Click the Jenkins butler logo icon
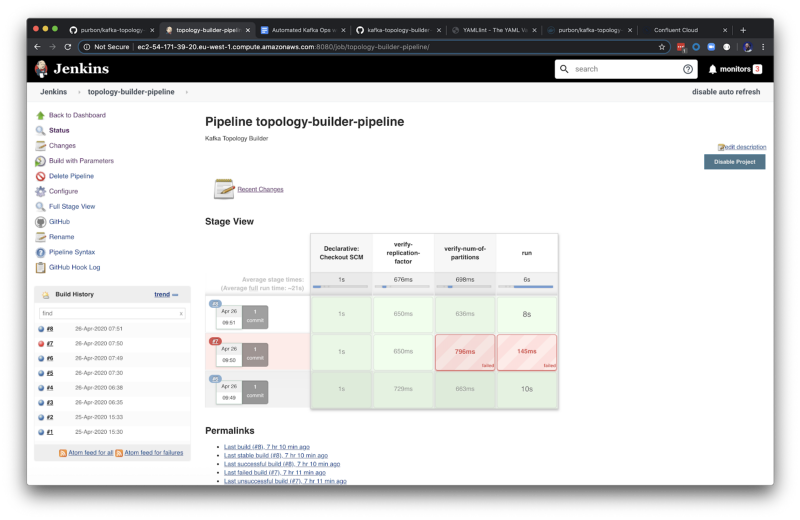 (x=41, y=68)
